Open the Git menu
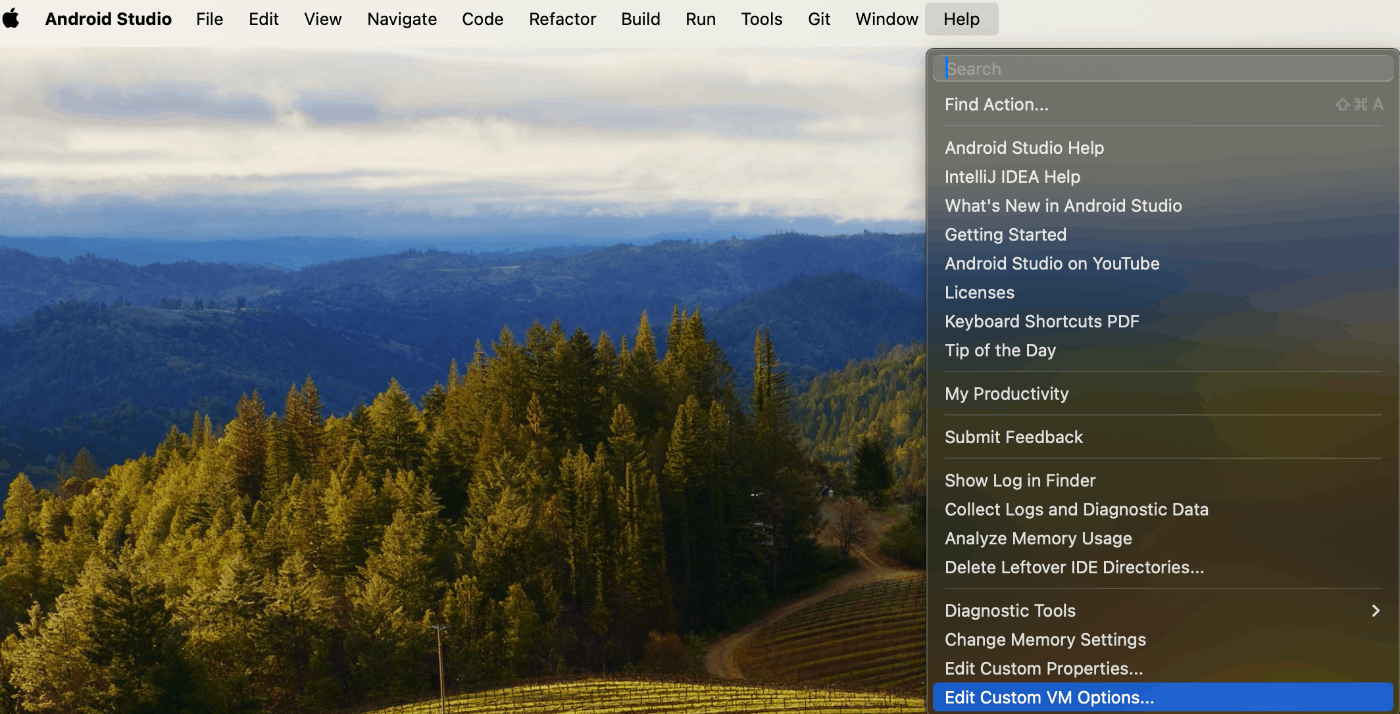This screenshot has width=1400, height=714. pyautogui.click(x=819, y=19)
